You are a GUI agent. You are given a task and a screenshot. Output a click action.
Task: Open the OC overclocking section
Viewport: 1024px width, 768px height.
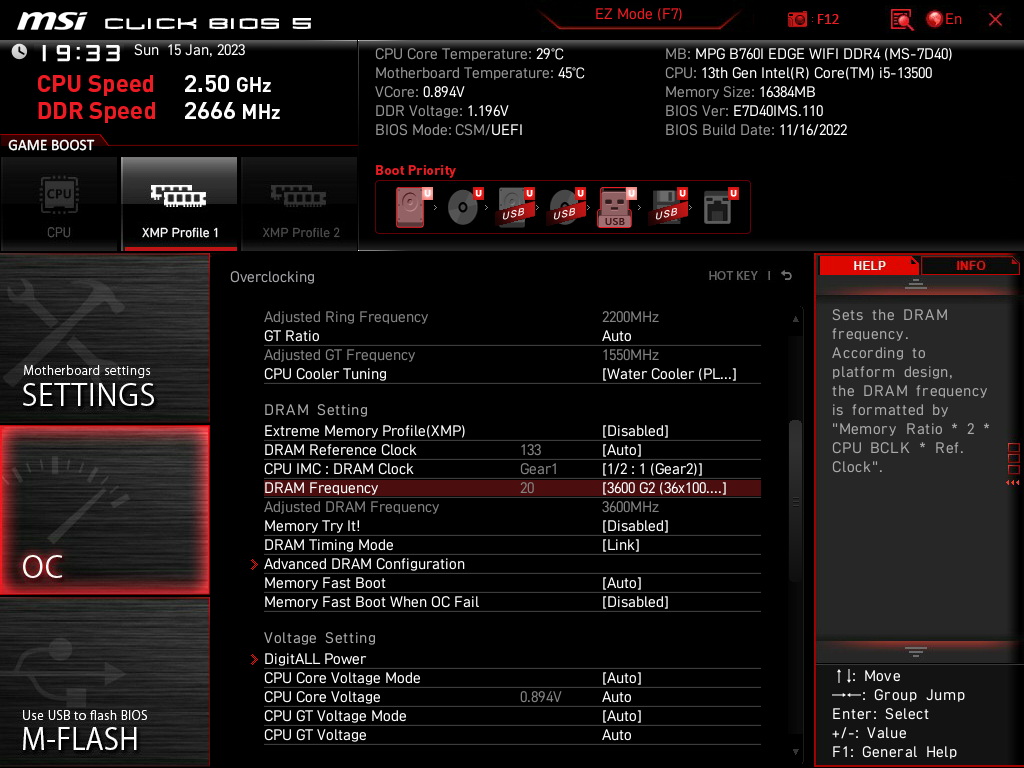pos(104,511)
